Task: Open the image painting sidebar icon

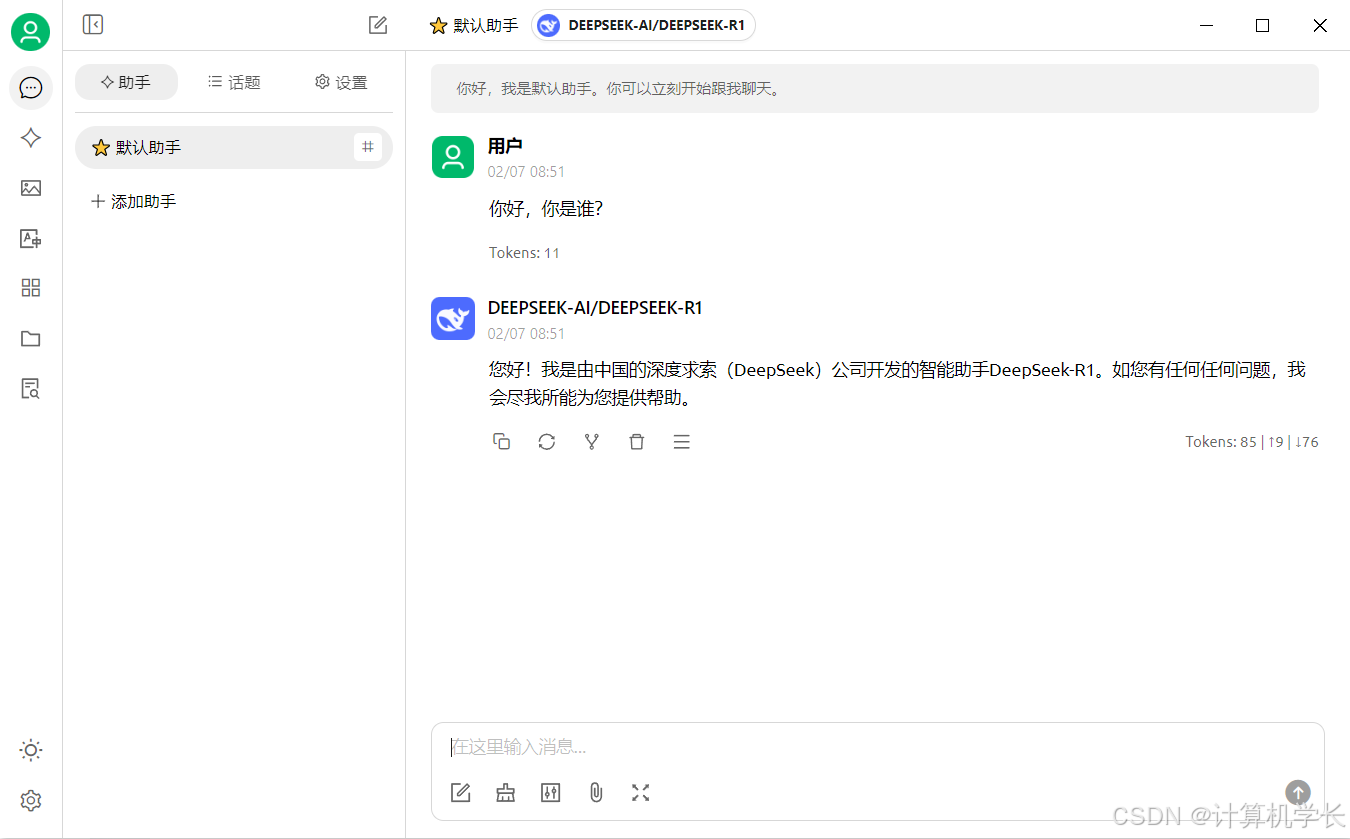Action: point(31,188)
